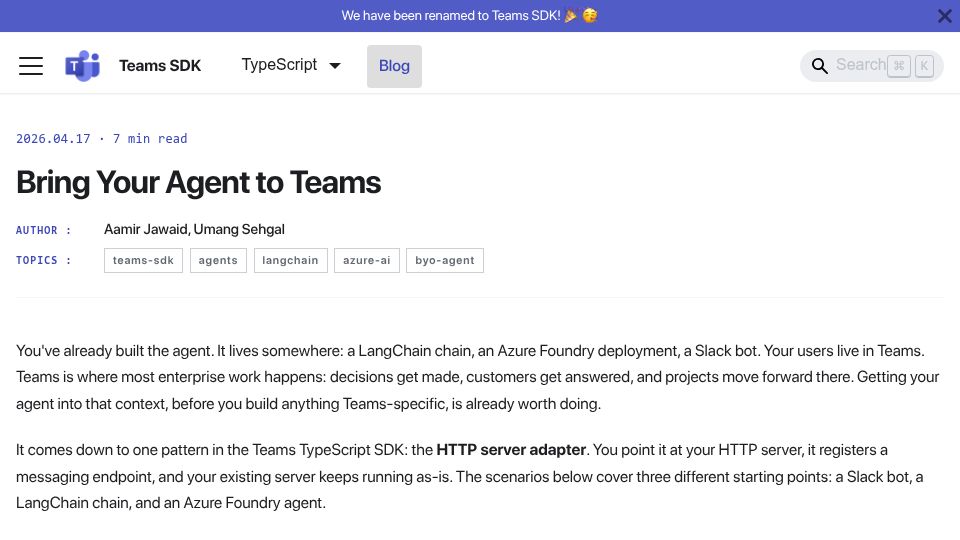Select the agents topic tag
This screenshot has height=540, width=960.
[x=218, y=260]
